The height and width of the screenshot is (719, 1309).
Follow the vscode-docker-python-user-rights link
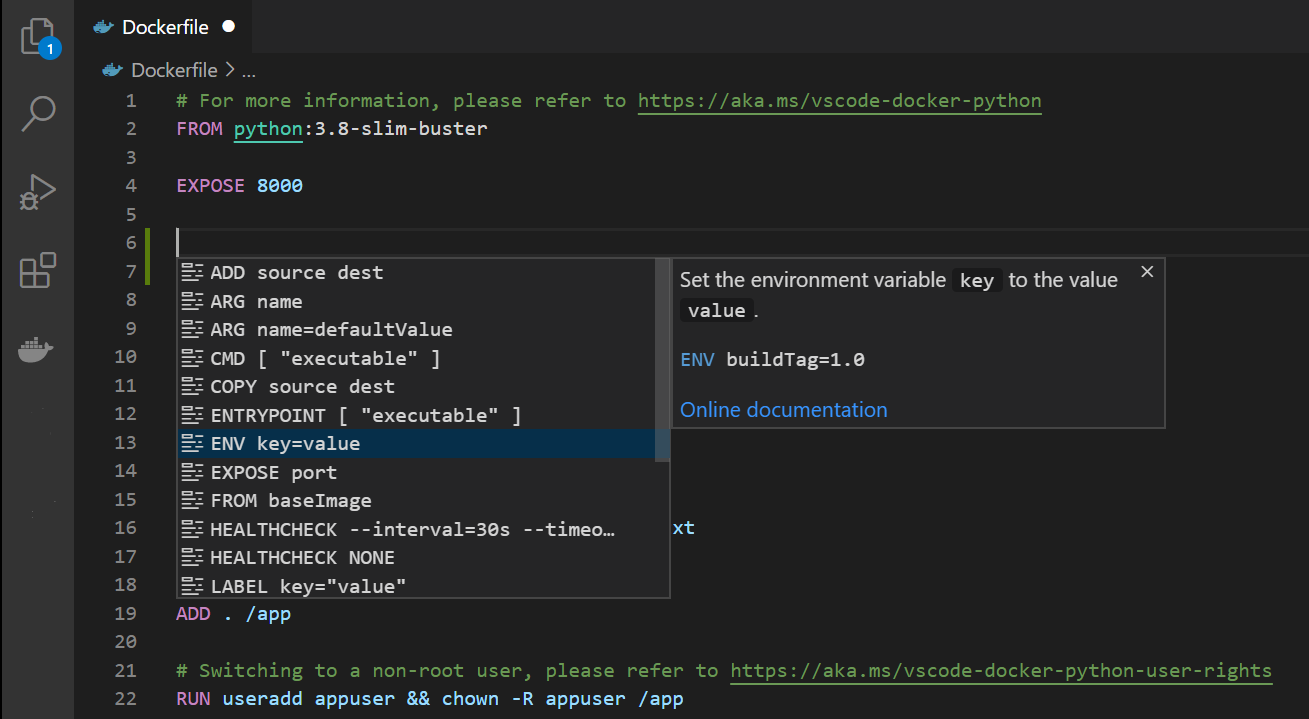(1000, 670)
